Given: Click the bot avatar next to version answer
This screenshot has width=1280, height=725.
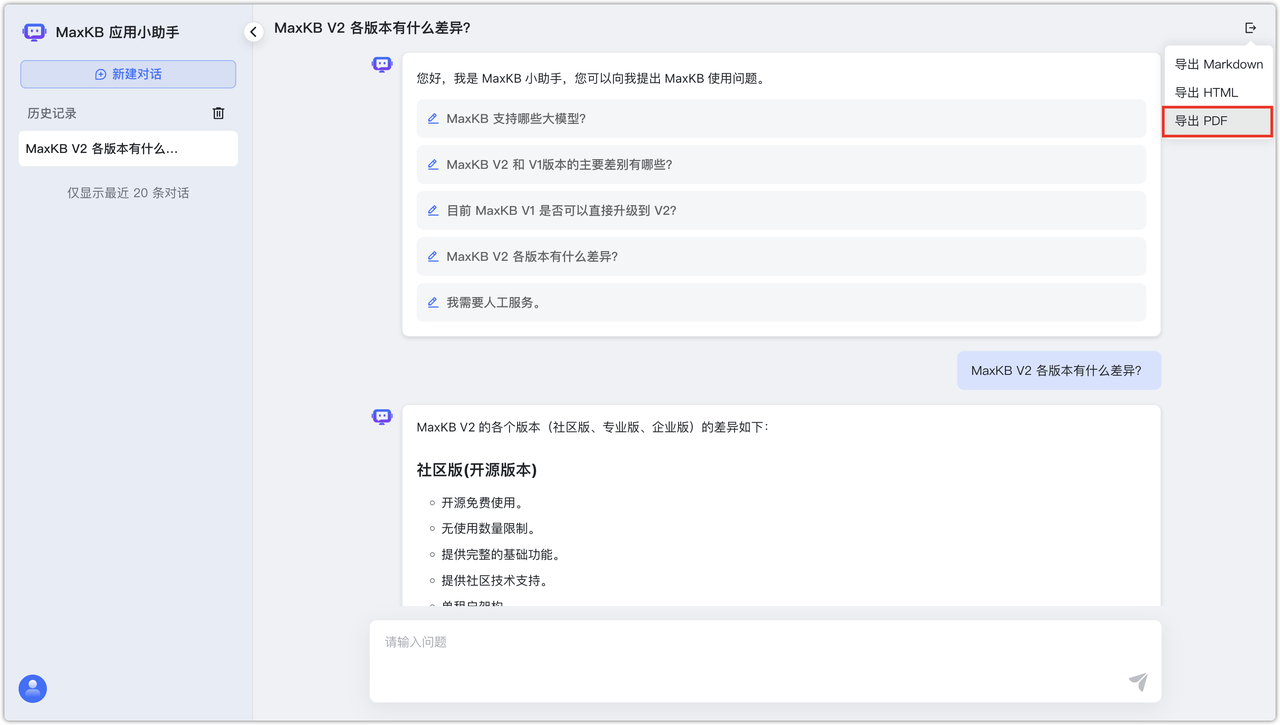Looking at the screenshot, I should click(382, 416).
